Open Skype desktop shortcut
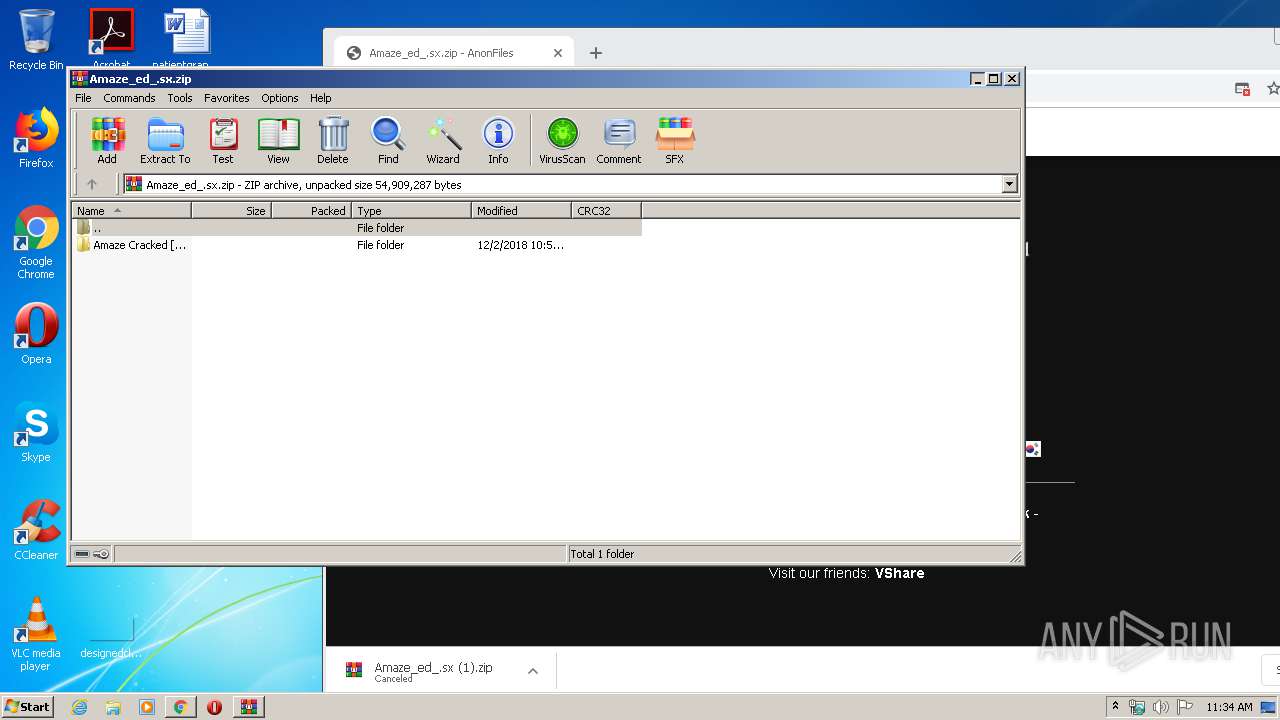 (36, 432)
